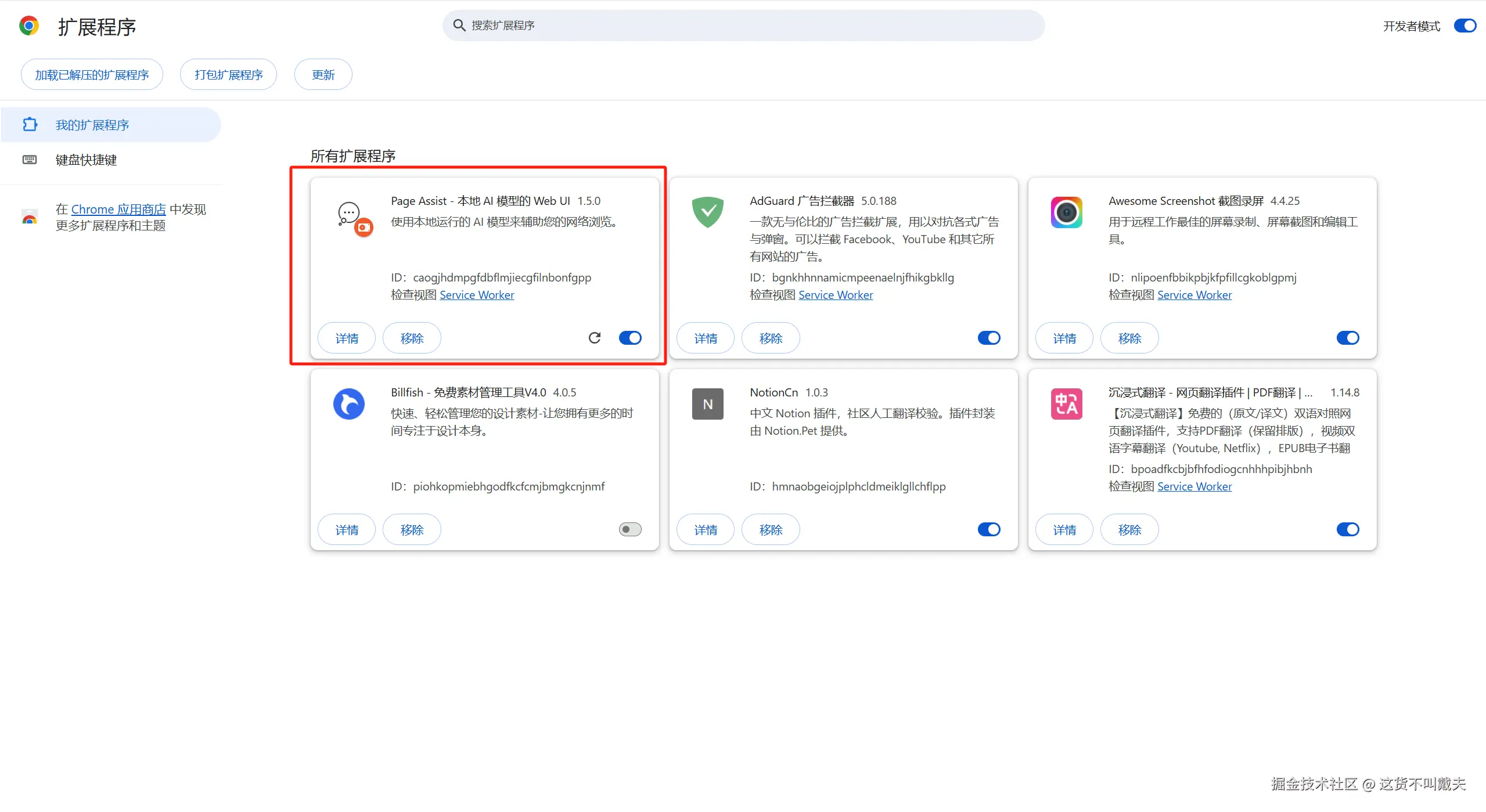Image resolution: width=1486 pixels, height=812 pixels.
Task: Click the 打包扩展程序 button
Action: click(x=228, y=75)
